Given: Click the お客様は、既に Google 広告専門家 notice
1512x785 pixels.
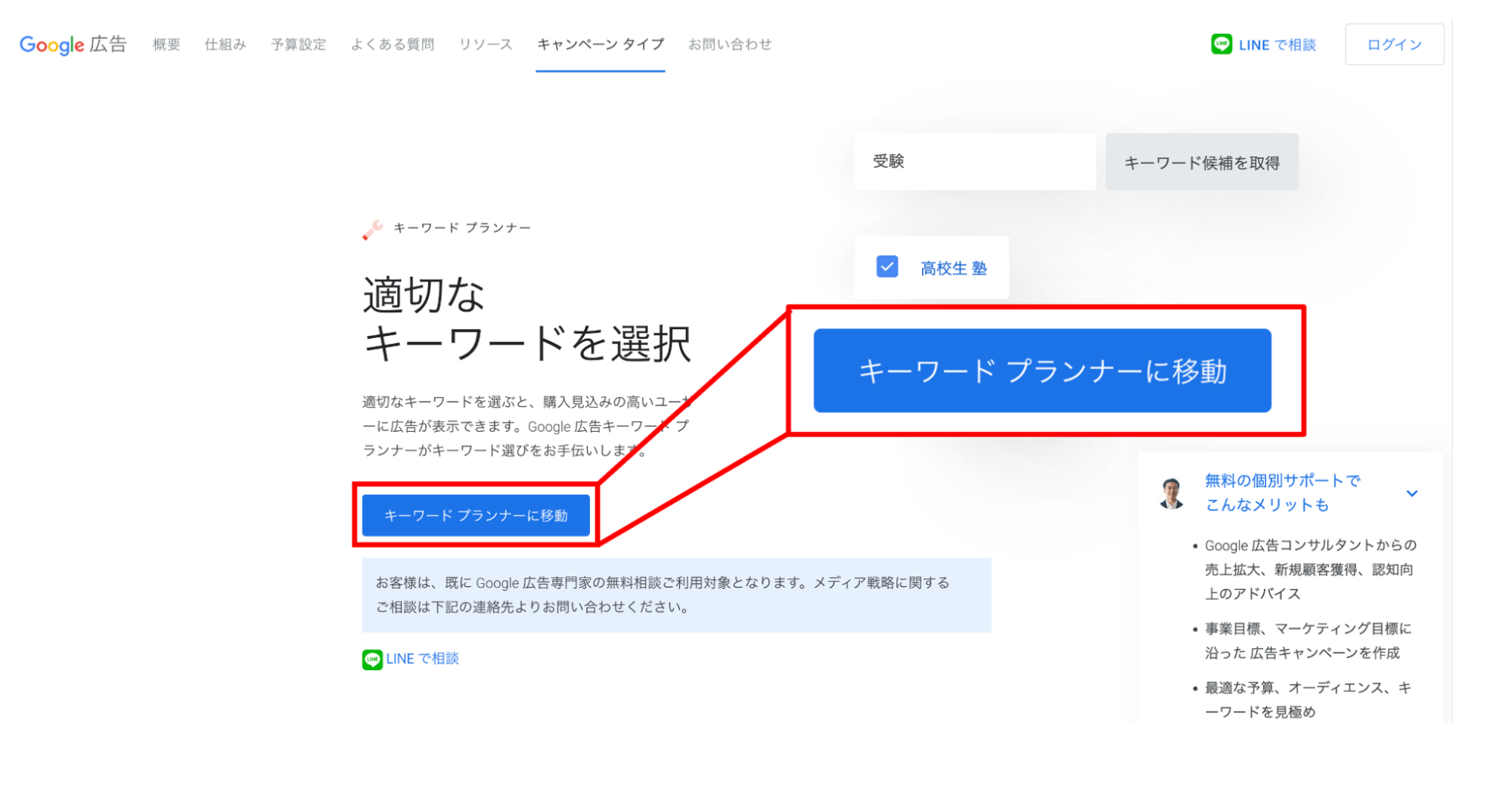Looking at the screenshot, I should [677, 595].
